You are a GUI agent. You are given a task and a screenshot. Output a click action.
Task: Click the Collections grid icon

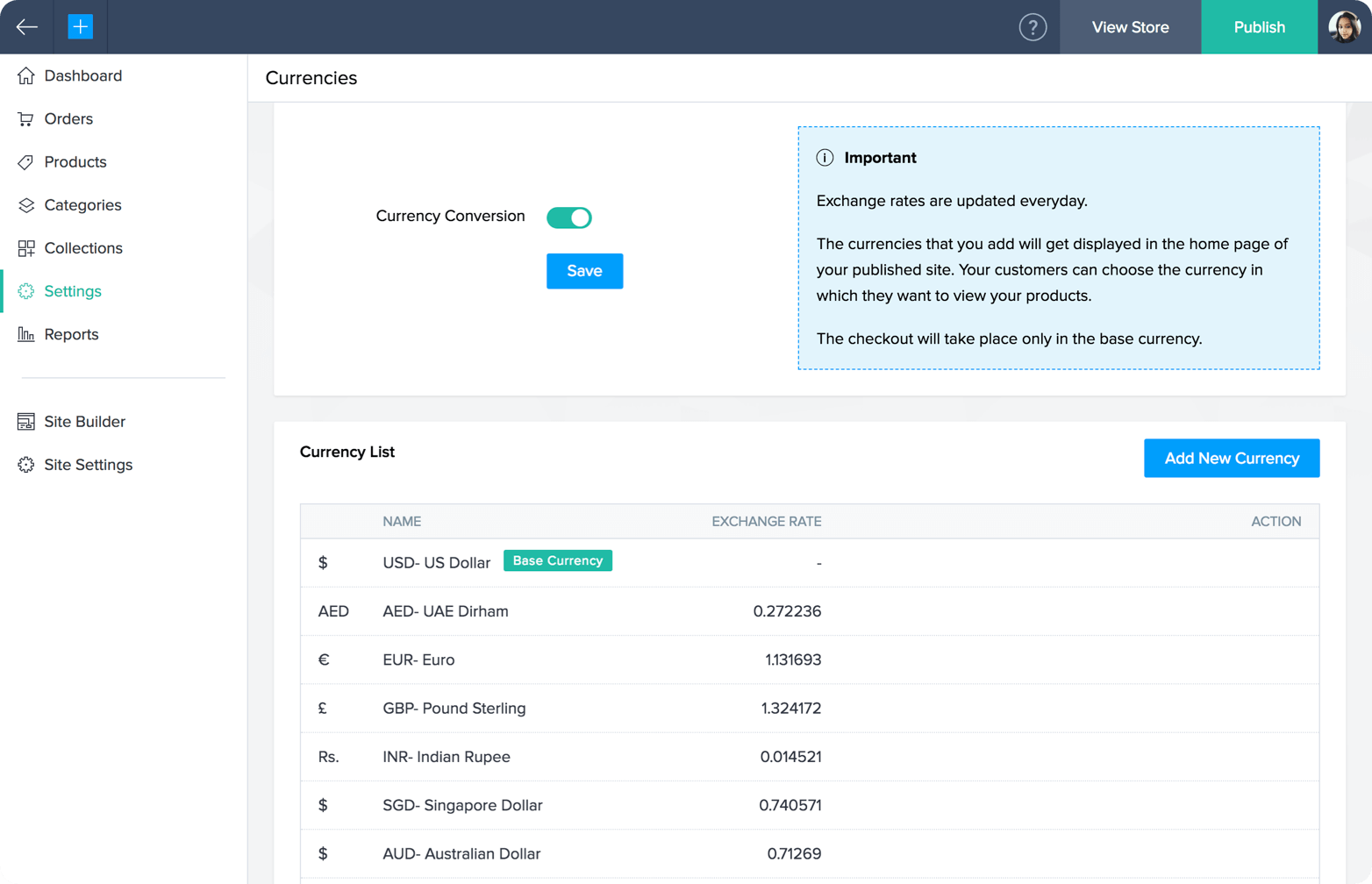point(26,248)
